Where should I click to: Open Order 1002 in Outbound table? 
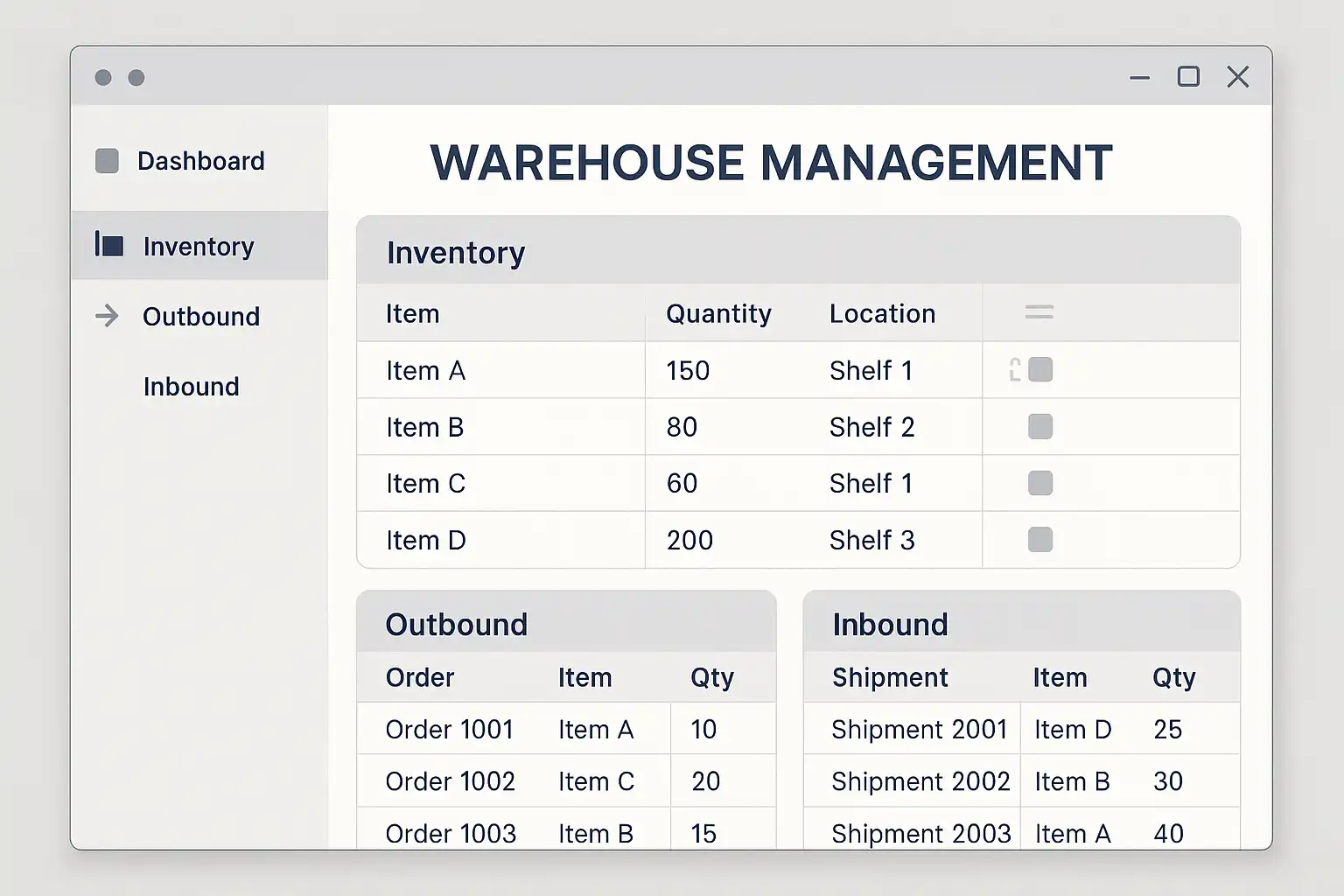450,781
